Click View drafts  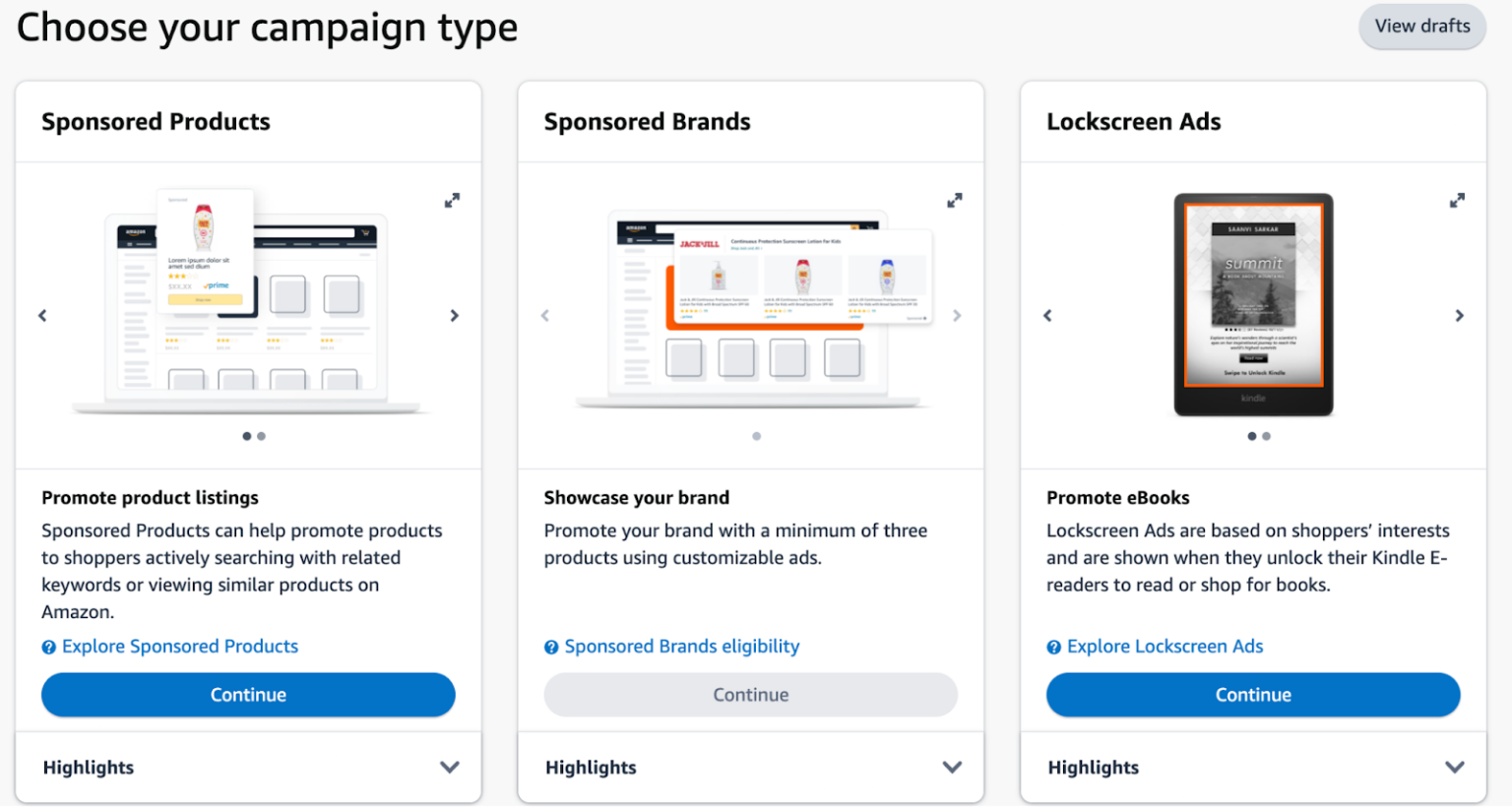1421,27
